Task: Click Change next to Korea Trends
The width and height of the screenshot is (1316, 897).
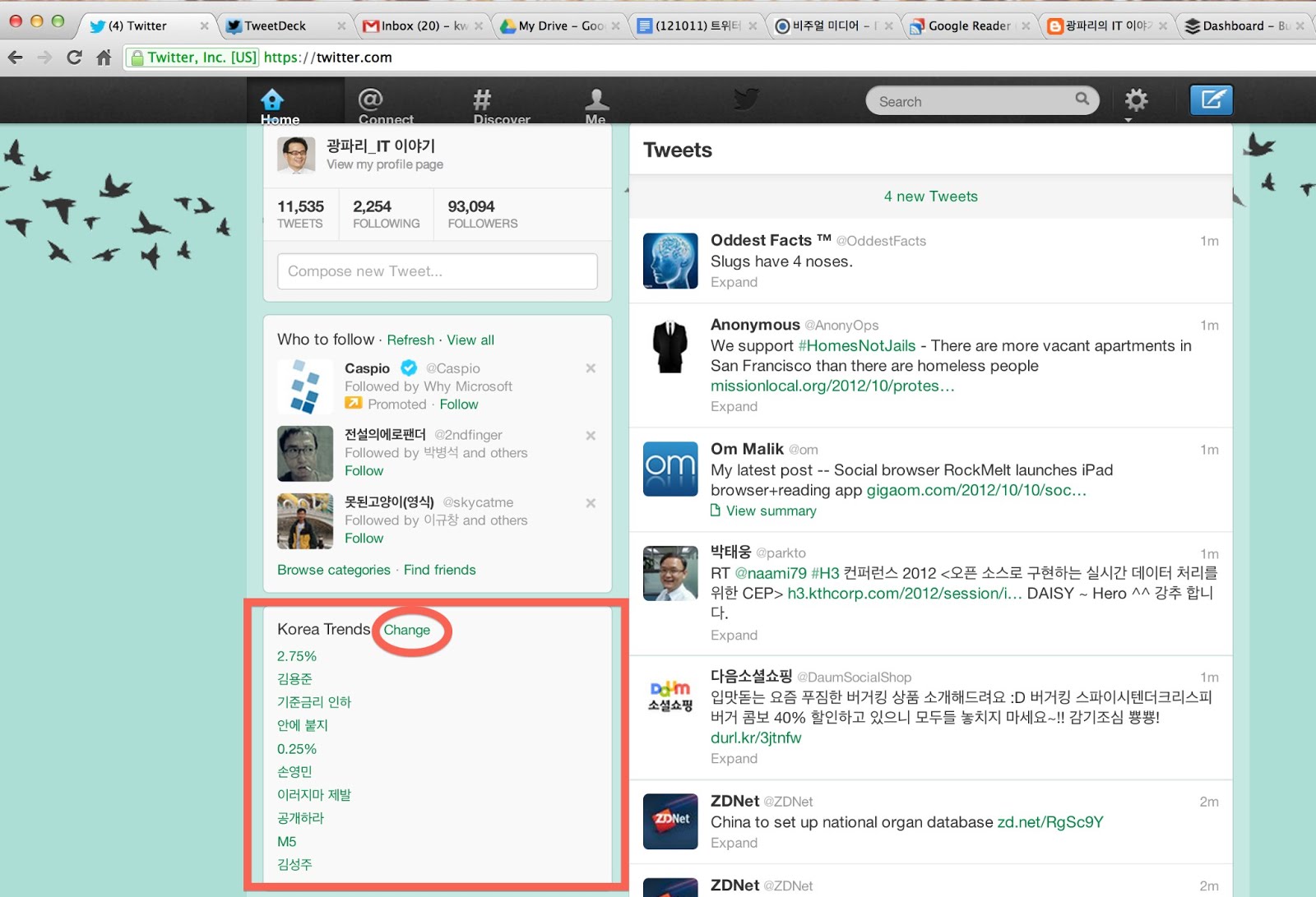Action: [x=406, y=630]
